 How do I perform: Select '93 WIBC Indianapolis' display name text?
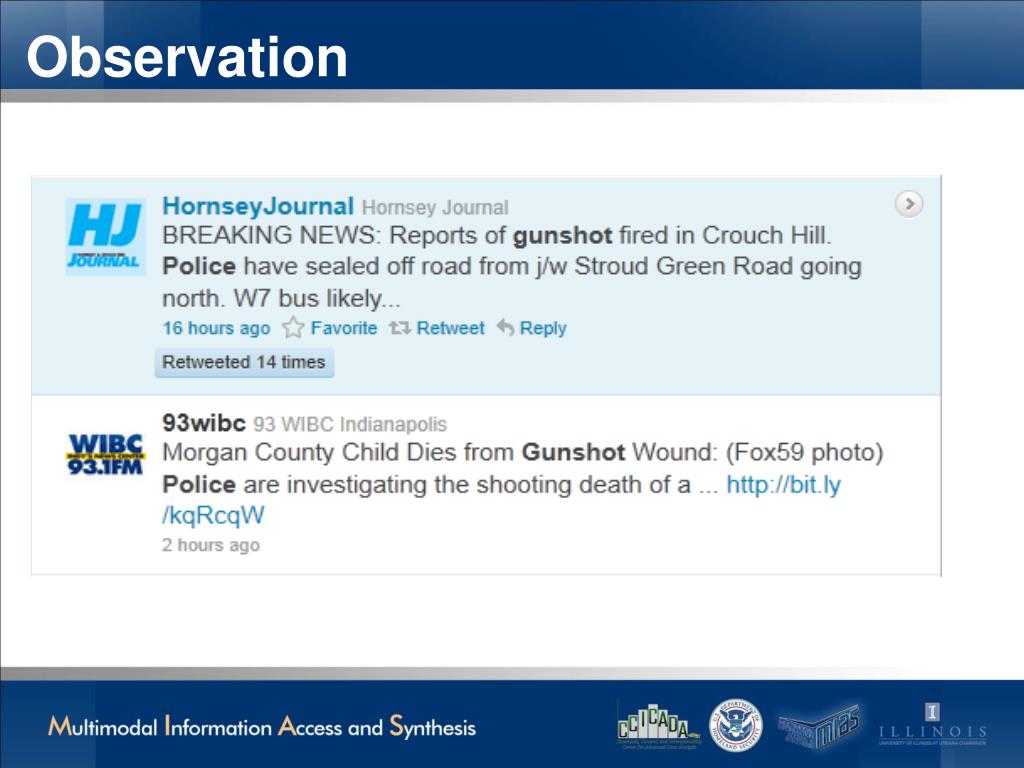pos(350,424)
